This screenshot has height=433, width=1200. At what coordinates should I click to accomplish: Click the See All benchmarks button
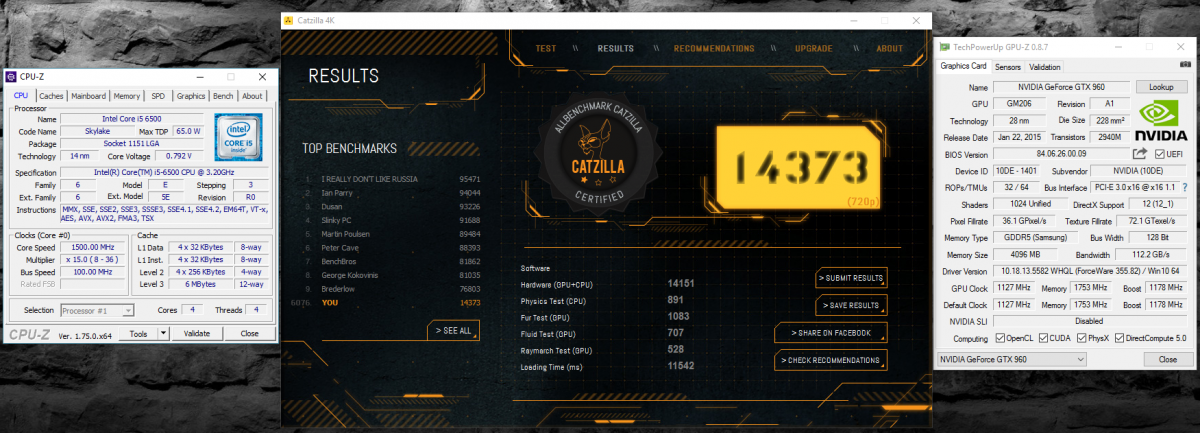454,331
